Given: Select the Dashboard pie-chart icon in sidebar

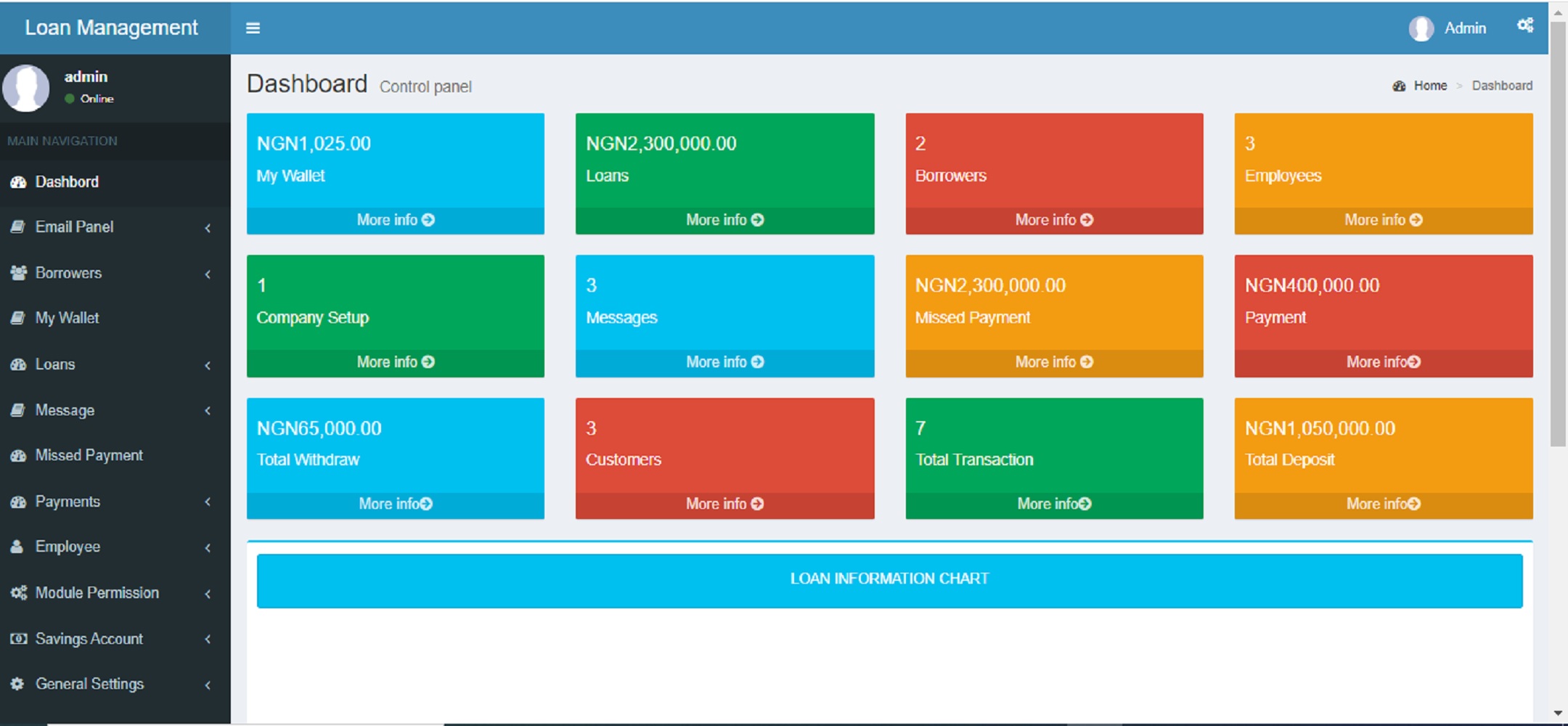Looking at the screenshot, I should pyautogui.click(x=18, y=182).
